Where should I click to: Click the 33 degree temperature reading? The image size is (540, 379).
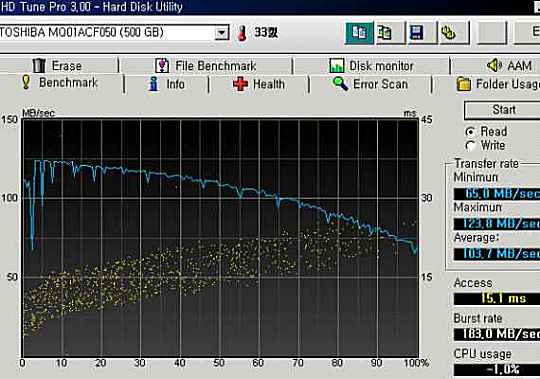[x=266, y=33]
